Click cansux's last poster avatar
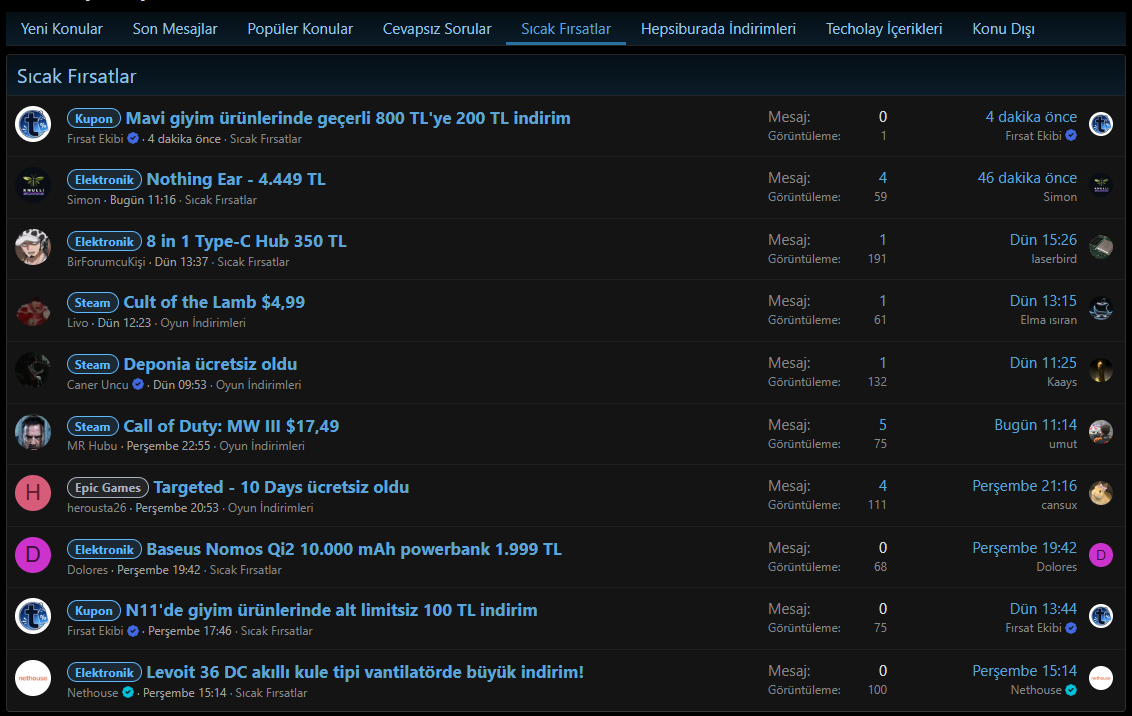 tap(1101, 494)
